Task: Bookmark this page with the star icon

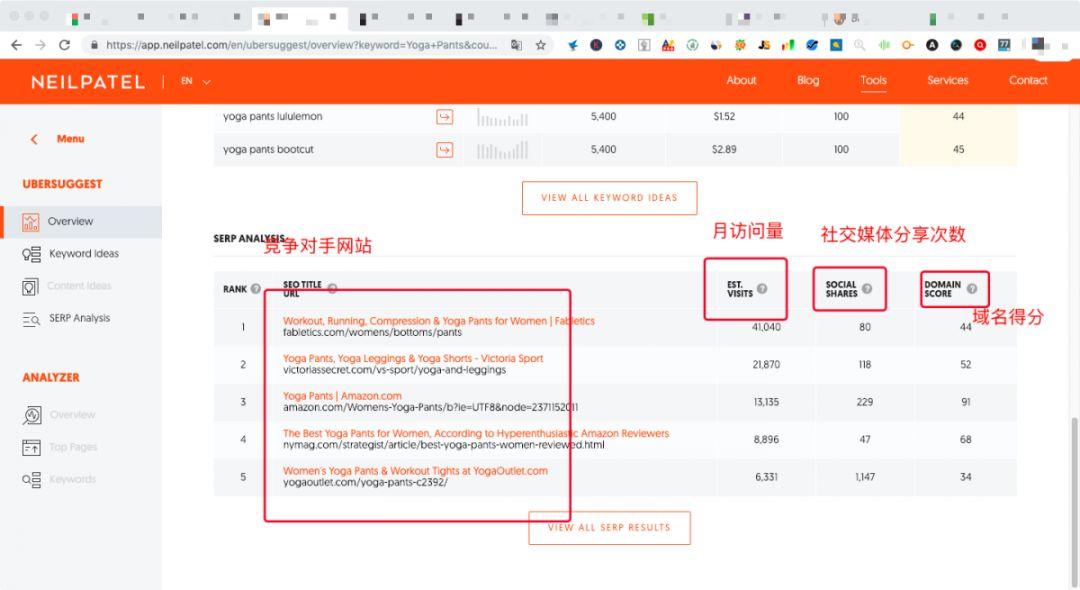Action: tap(541, 45)
